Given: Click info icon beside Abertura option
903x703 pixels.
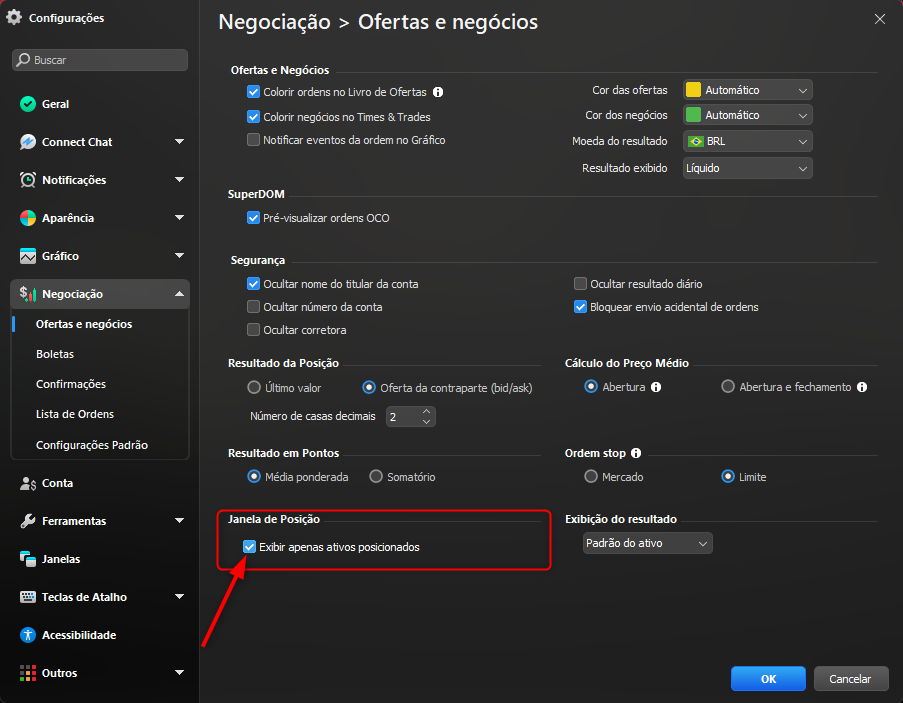Looking at the screenshot, I should tap(656, 387).
